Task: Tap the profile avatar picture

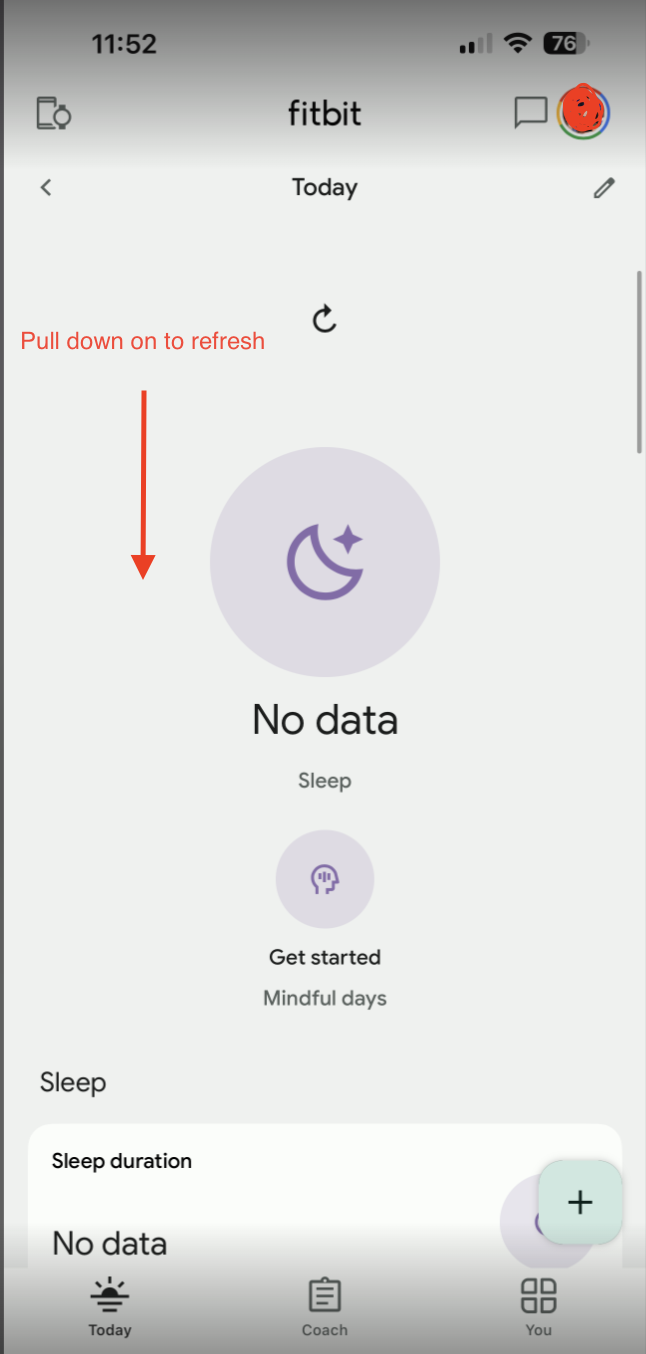Action: point(584,112)
